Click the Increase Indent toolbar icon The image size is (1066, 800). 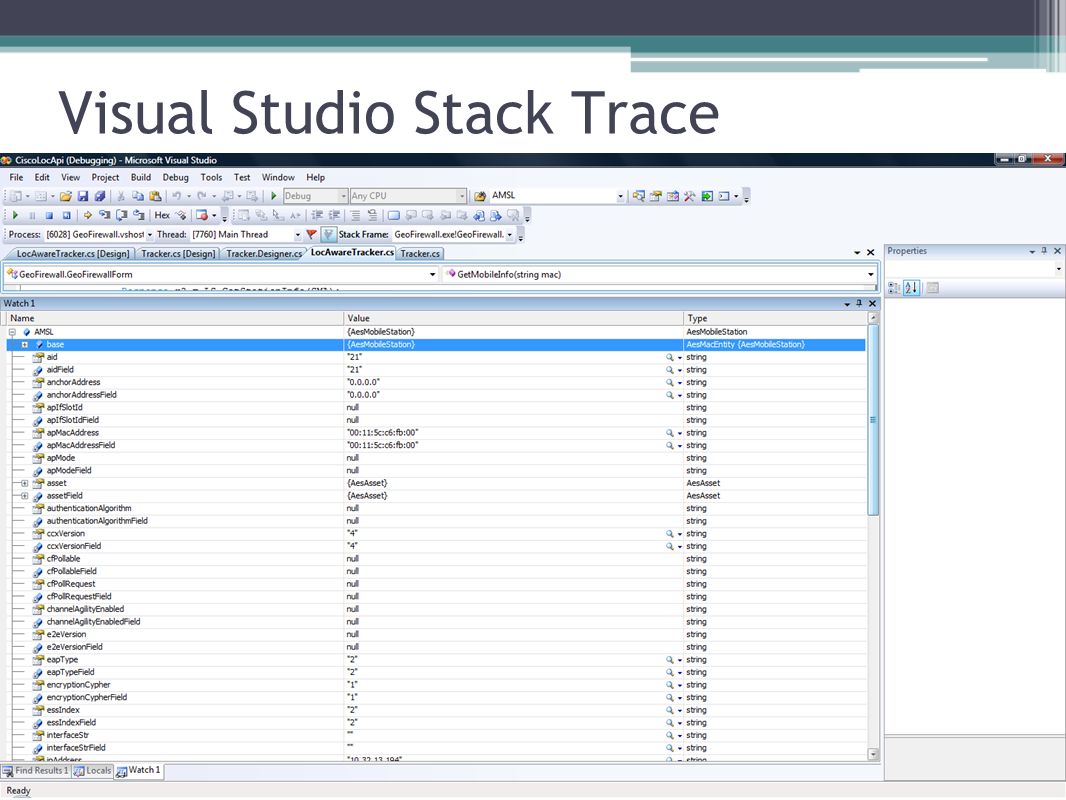tap(334, 215)
